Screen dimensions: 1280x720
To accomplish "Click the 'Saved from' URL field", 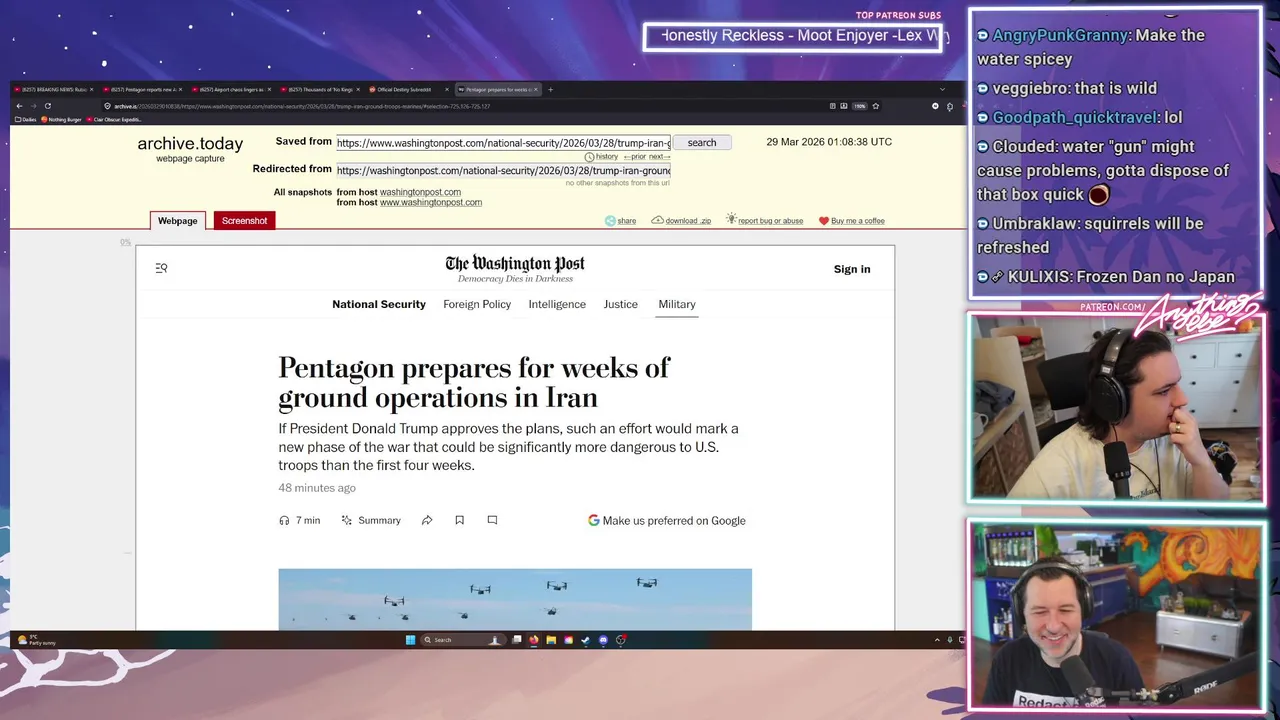I will (x=503, y=143).
